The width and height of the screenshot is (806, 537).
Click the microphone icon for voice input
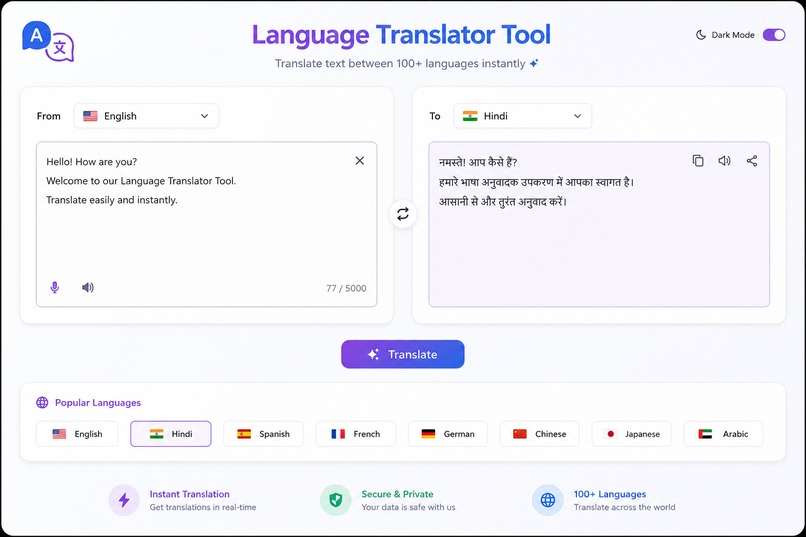[x=54, y=287]
